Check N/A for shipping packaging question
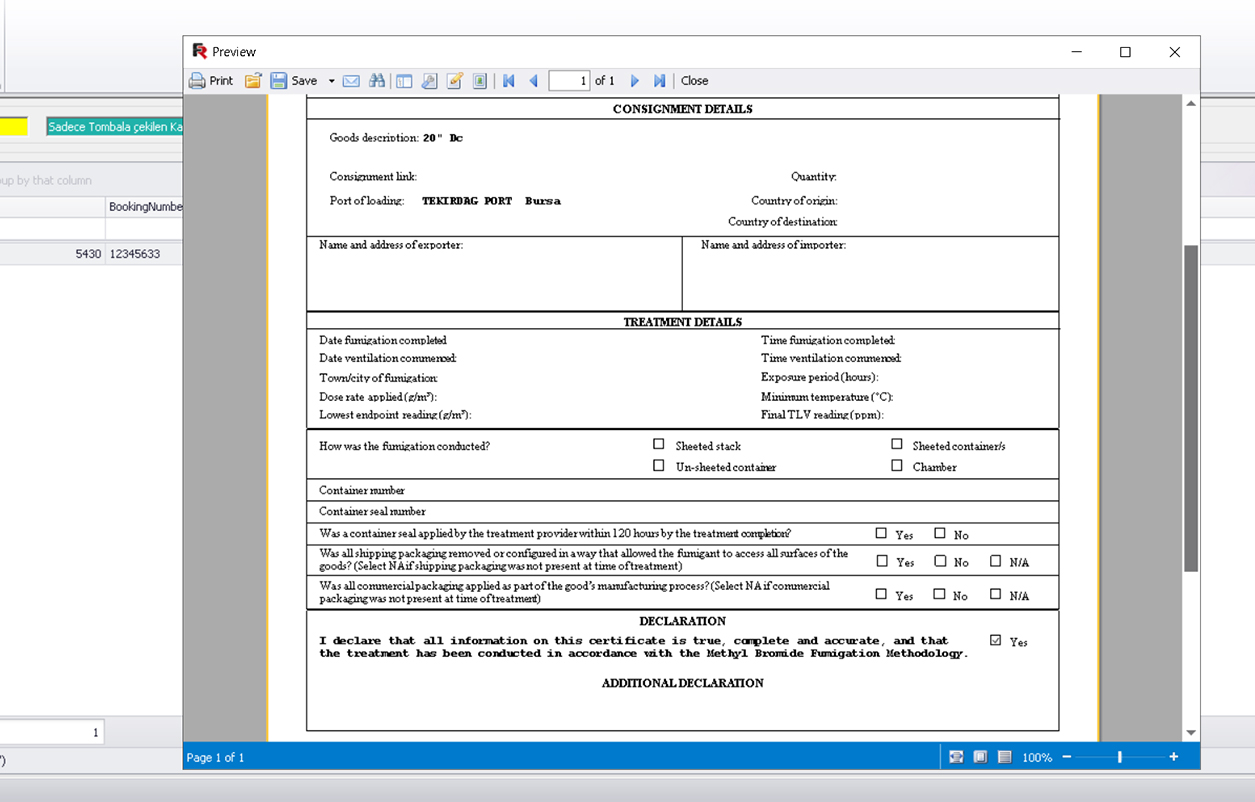Image resolution: width=1255 pixels, height=802 pixels. [995, 561]
